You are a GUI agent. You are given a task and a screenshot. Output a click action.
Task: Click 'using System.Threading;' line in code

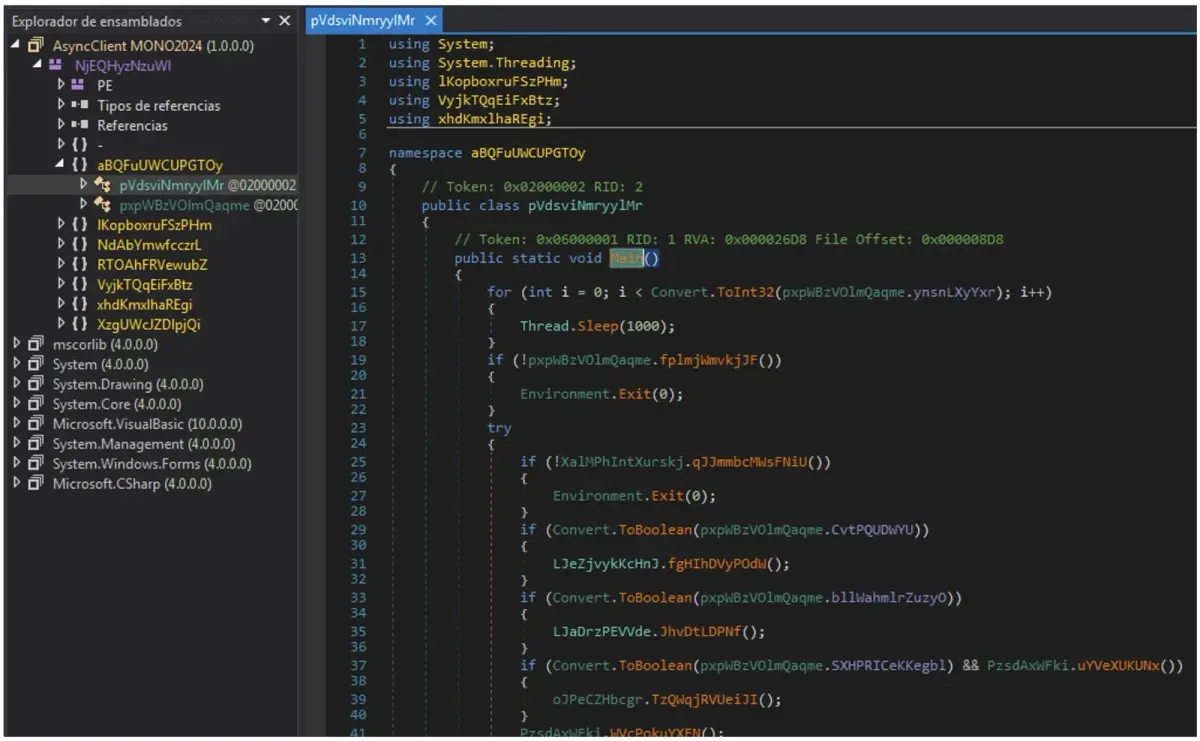pos(480,63)
